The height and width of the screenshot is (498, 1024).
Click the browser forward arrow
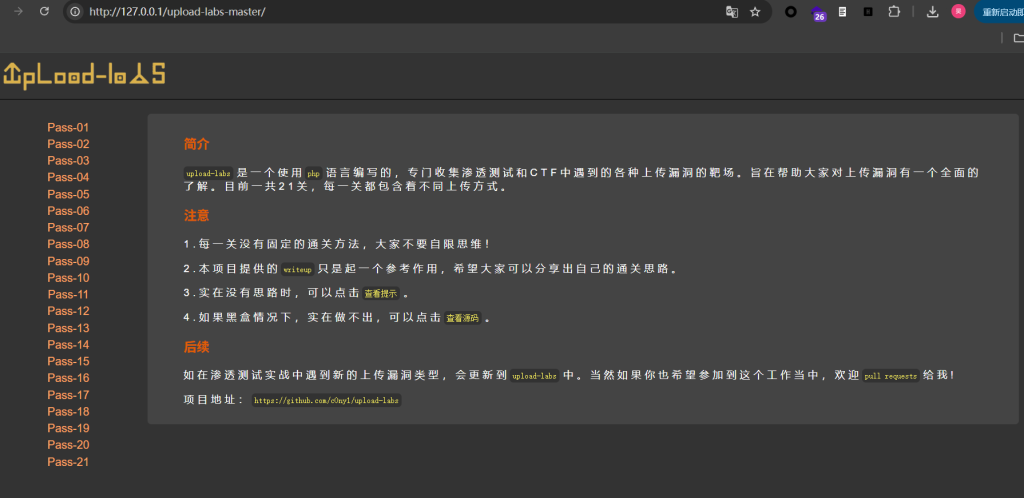(x=17, y=12)
